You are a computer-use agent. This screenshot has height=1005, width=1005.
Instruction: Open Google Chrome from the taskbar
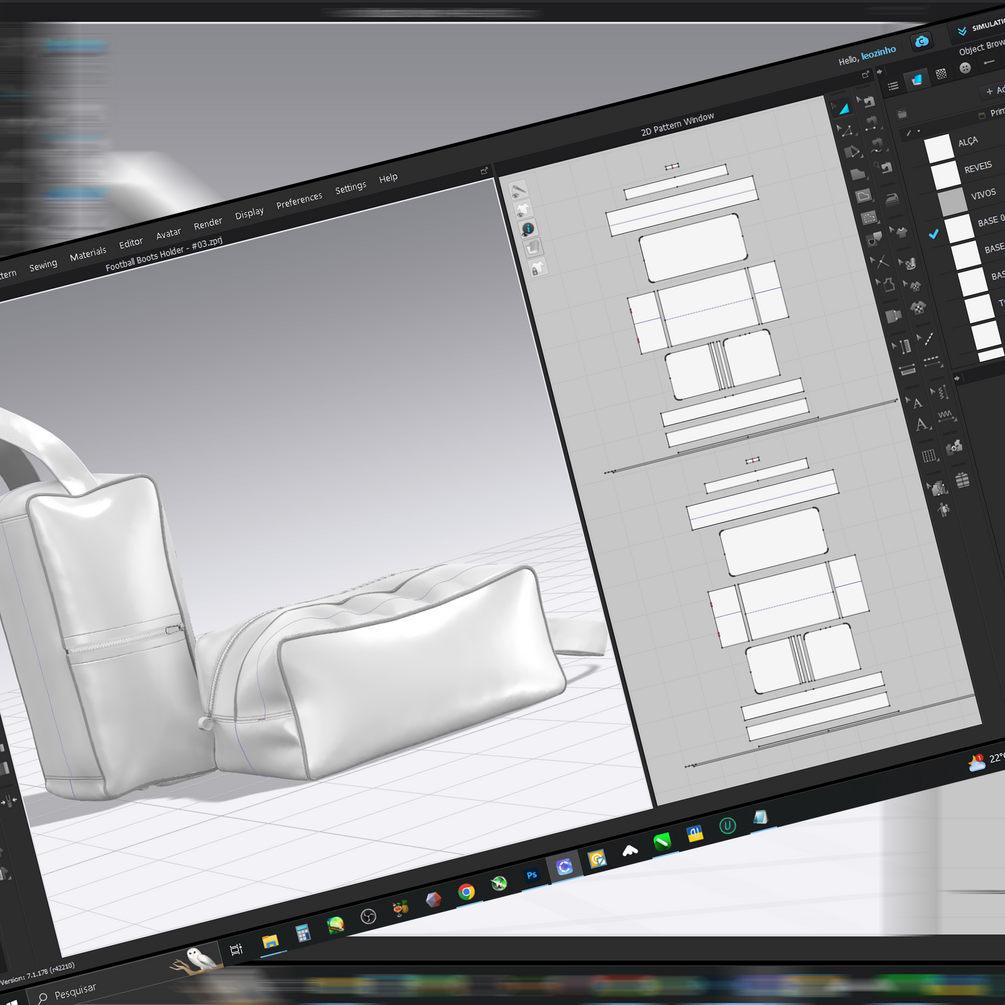[467, 892]
